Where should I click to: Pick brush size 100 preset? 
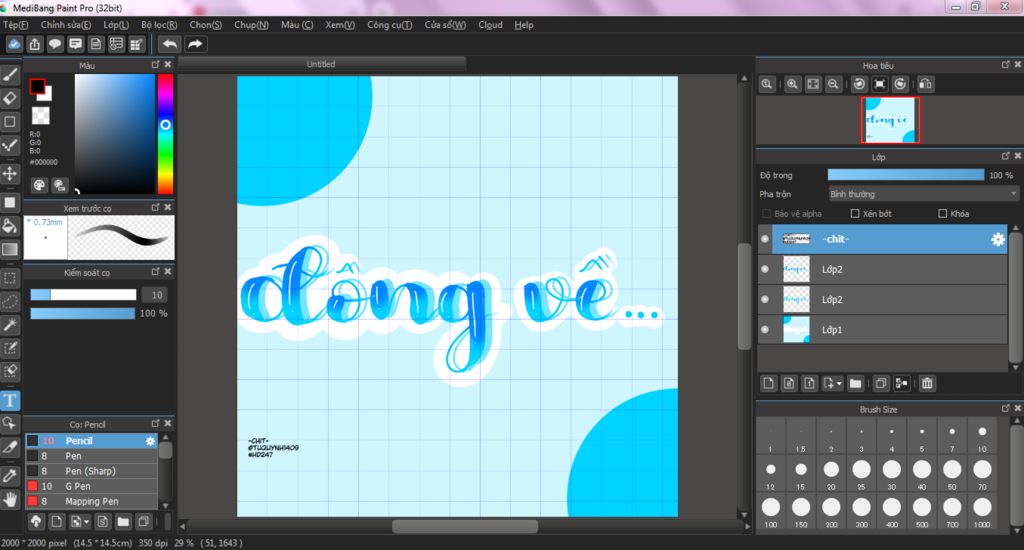click(771, 510)
